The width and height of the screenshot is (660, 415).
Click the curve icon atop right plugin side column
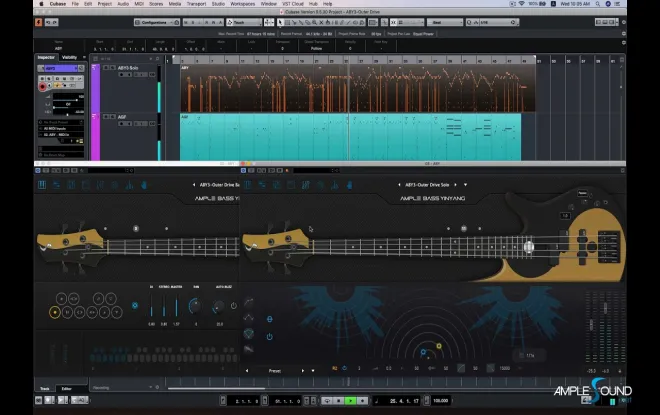pos(249,302)
